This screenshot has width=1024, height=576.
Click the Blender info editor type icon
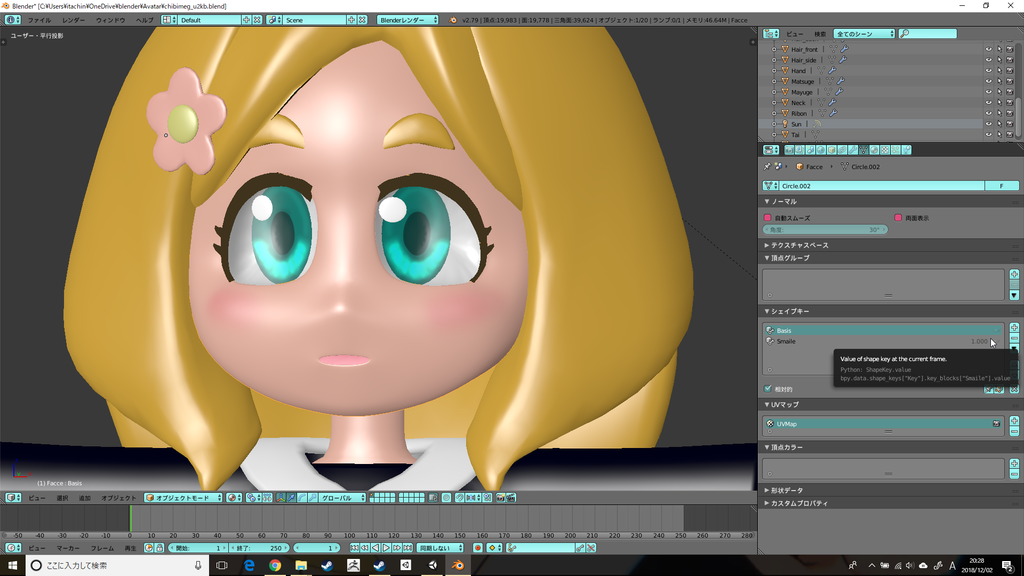[x=12, y=20]
